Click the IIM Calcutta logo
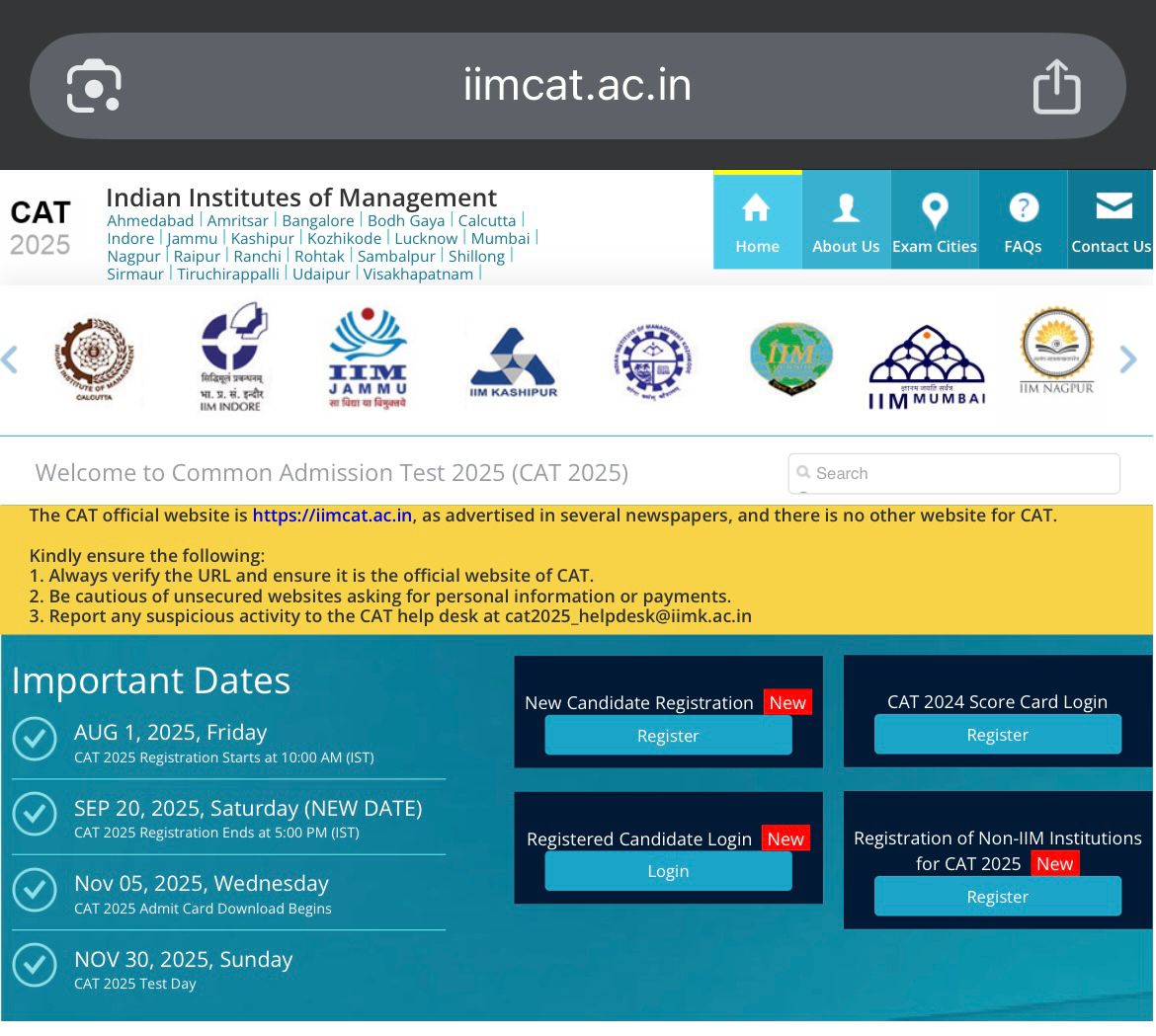Image resolution: width=1156 pixels, height=1036 pixels. point(94,359)
